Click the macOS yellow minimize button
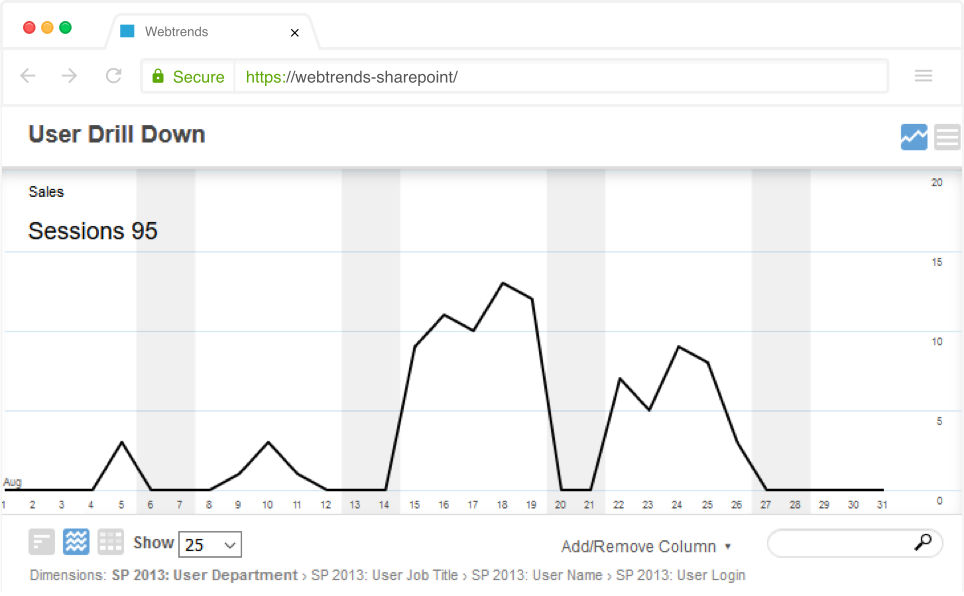Viewport: 964px width, 596px height. click(47, 27)
